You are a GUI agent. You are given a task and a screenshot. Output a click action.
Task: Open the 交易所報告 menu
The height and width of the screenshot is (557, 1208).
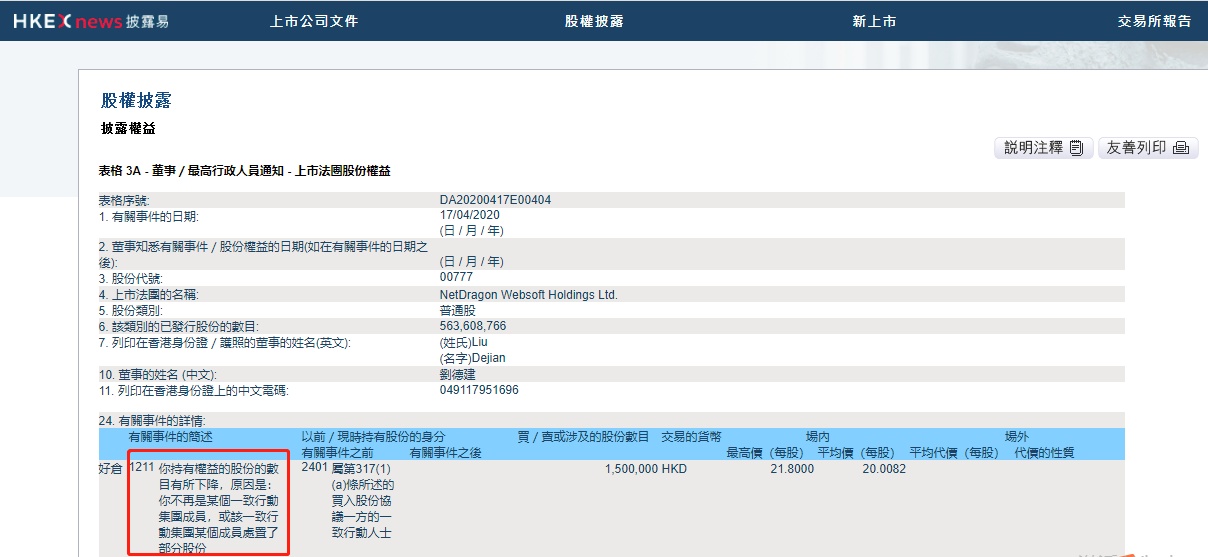[x=1155, y=21]
